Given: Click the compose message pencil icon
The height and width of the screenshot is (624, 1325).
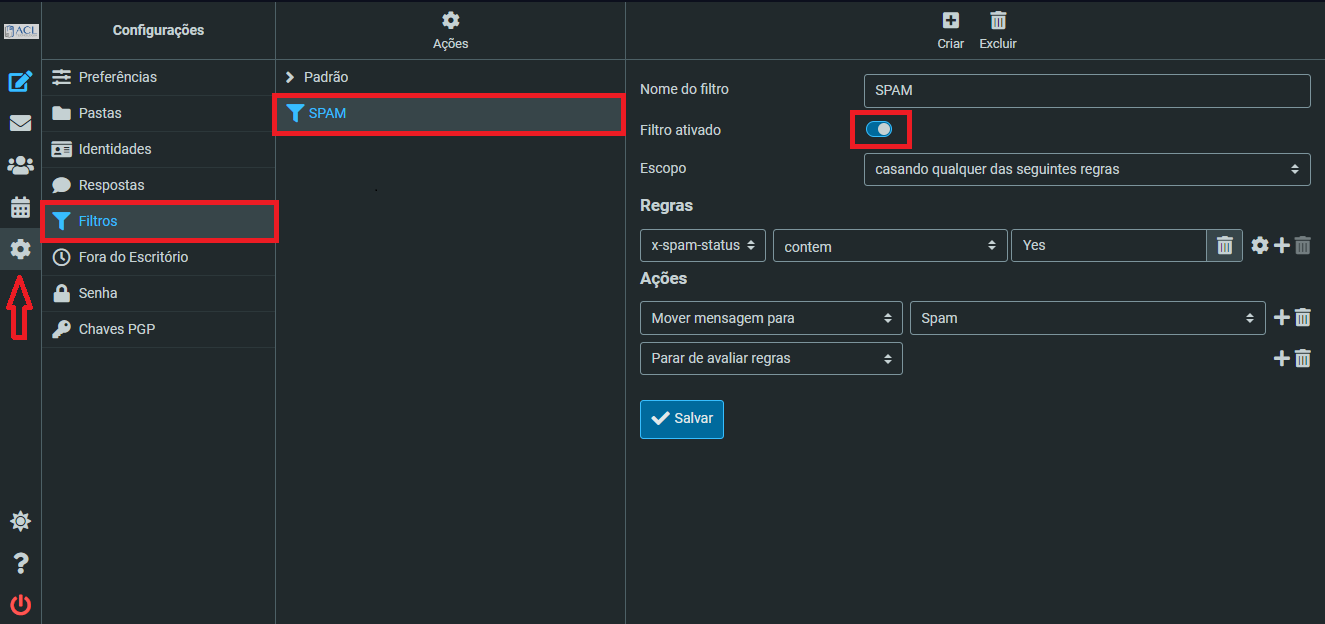Looking at the screenshot, I should pos(20,82).
